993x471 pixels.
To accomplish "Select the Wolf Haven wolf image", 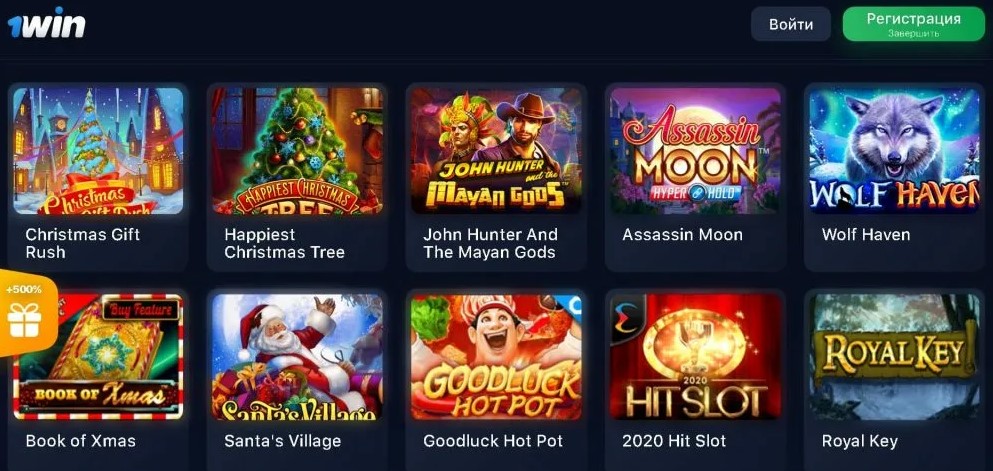I will click(x=894, y=151).
